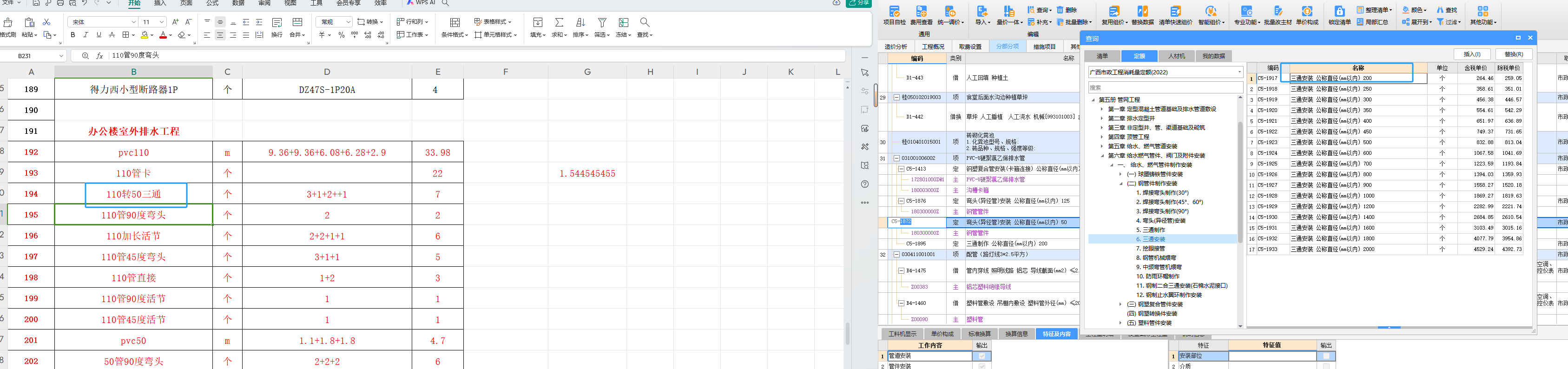
Task: Click 局部汇总 in toolbar
Action: tap(1373, 22)
